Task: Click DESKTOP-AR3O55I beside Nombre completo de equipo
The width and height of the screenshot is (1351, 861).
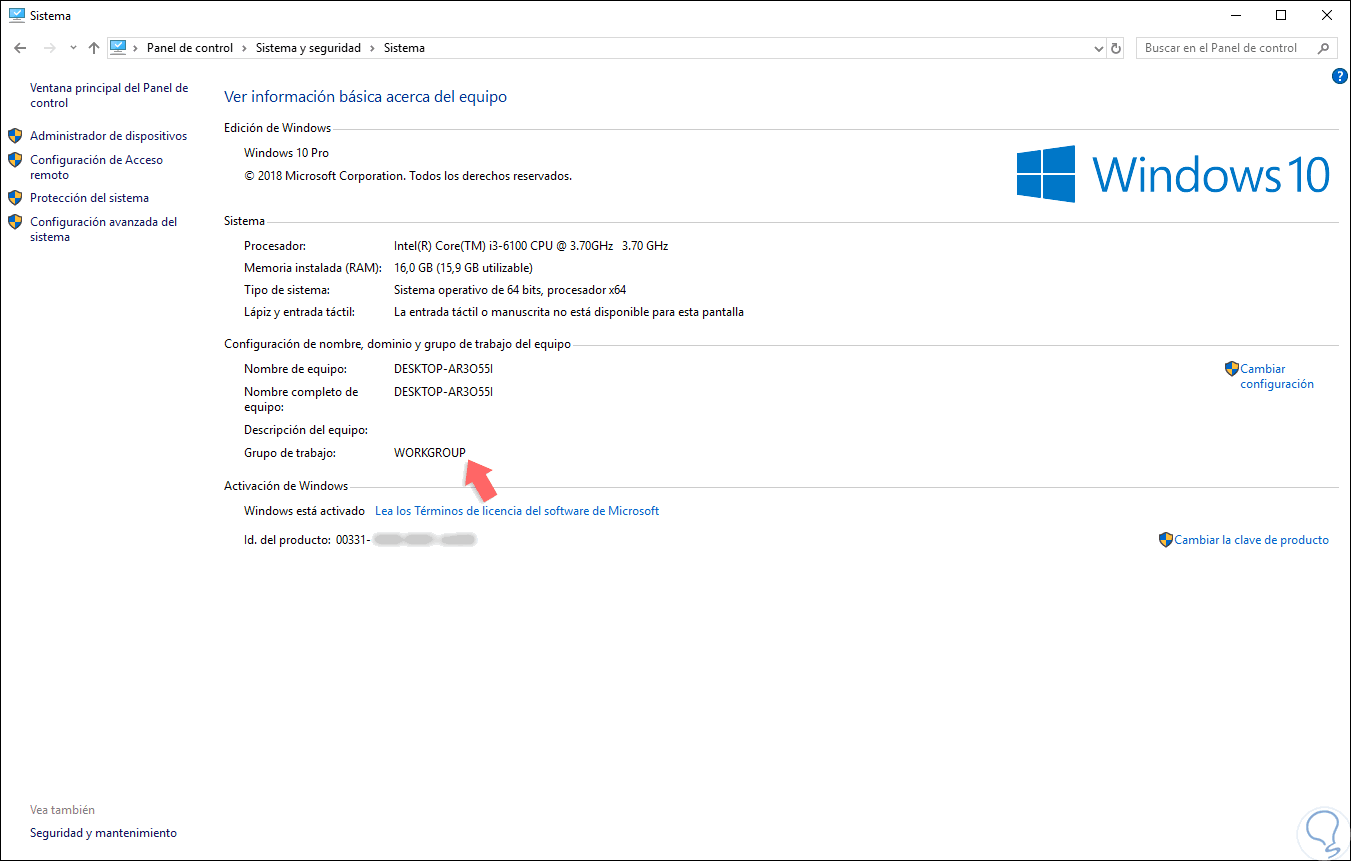Action: [x=444, y=392]
